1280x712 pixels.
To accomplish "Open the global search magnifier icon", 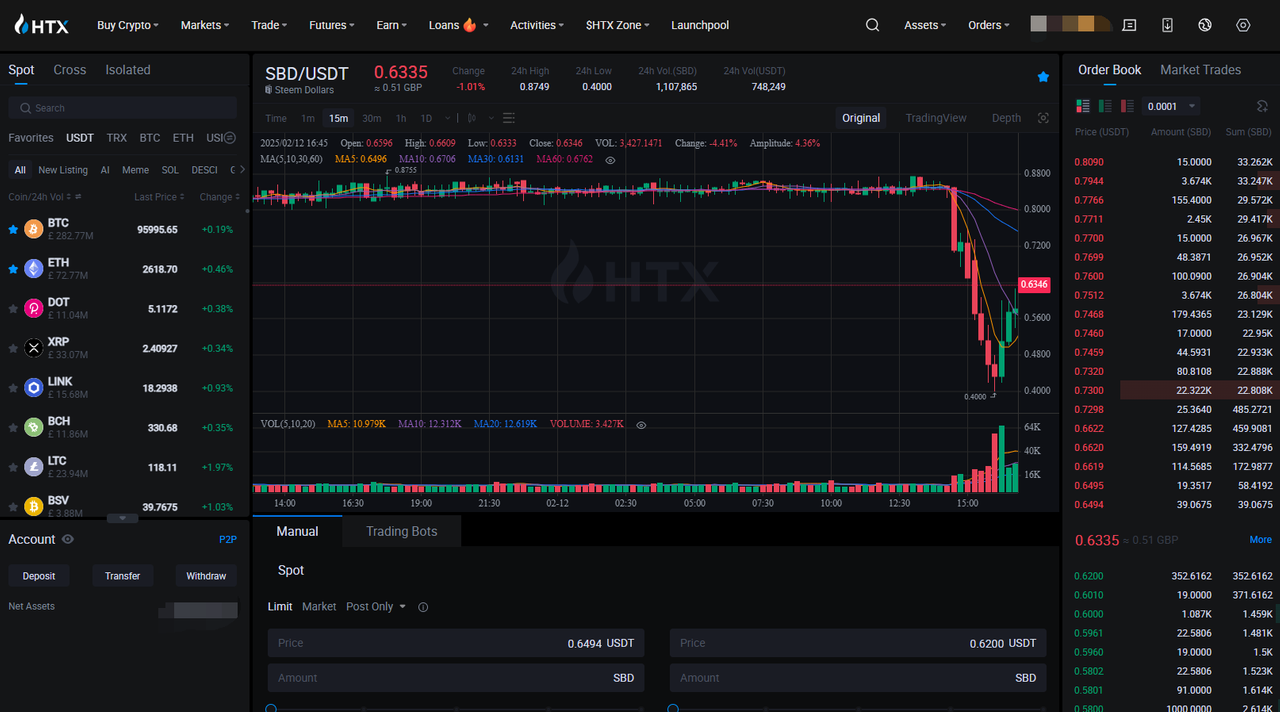I will tap(872, 25).
